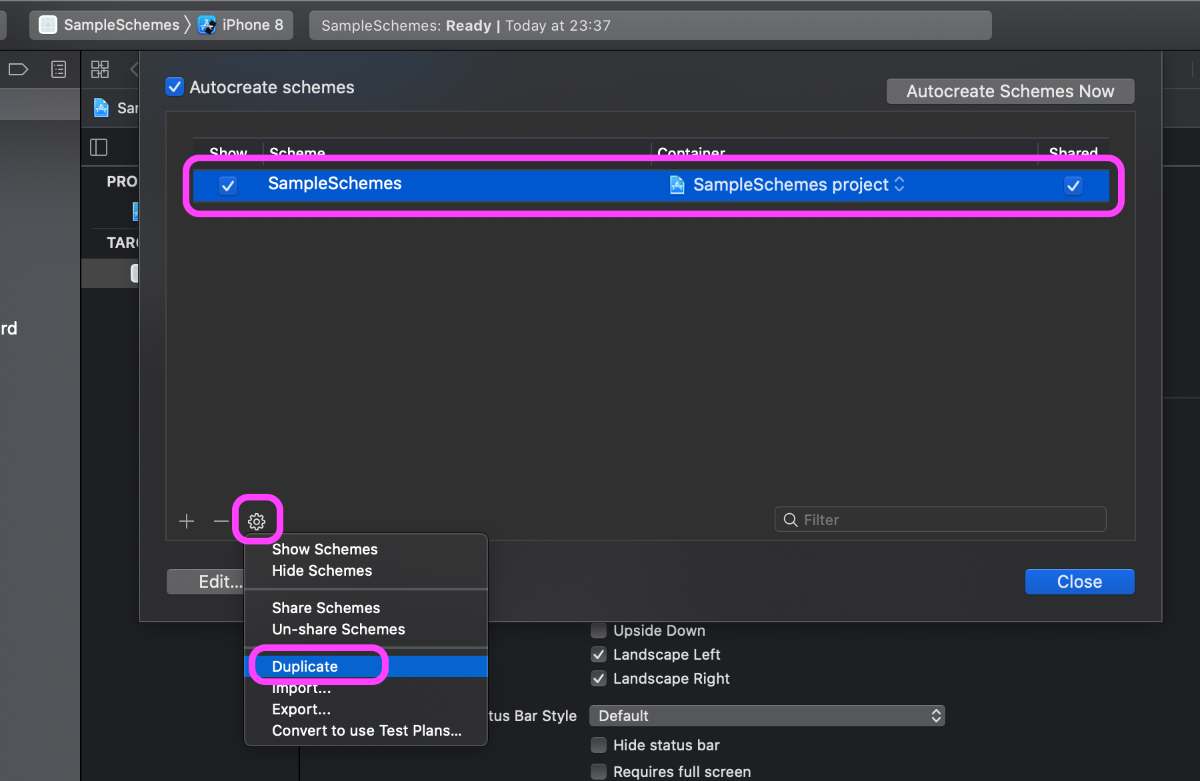Screen dimensions: 1200x781
Task: Enable Upside Down orientation
Action: [599, 631]
